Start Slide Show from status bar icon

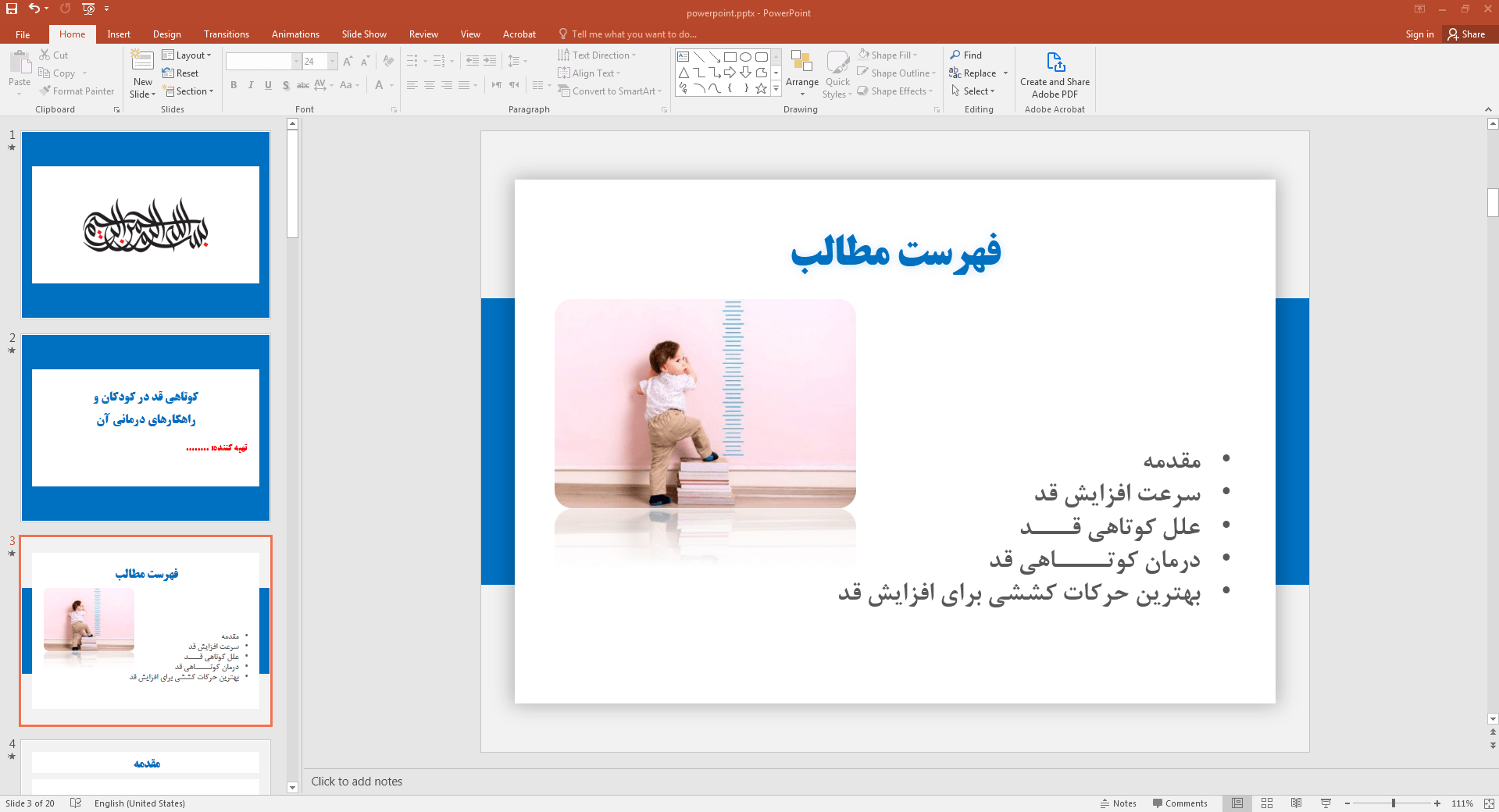click(1326, 803)
